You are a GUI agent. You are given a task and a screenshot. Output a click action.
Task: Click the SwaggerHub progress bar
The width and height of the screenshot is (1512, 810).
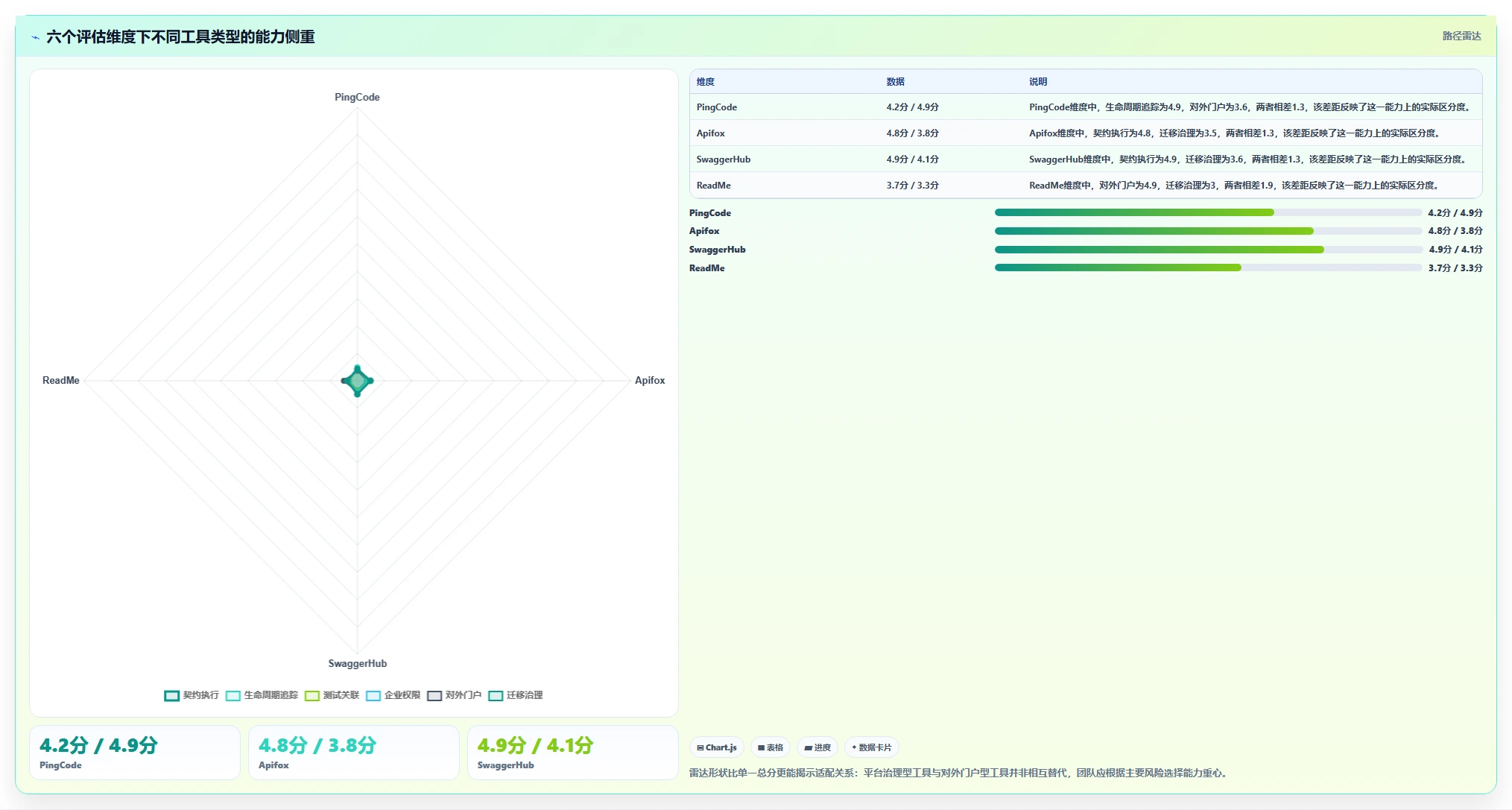tap(1208, 250)
